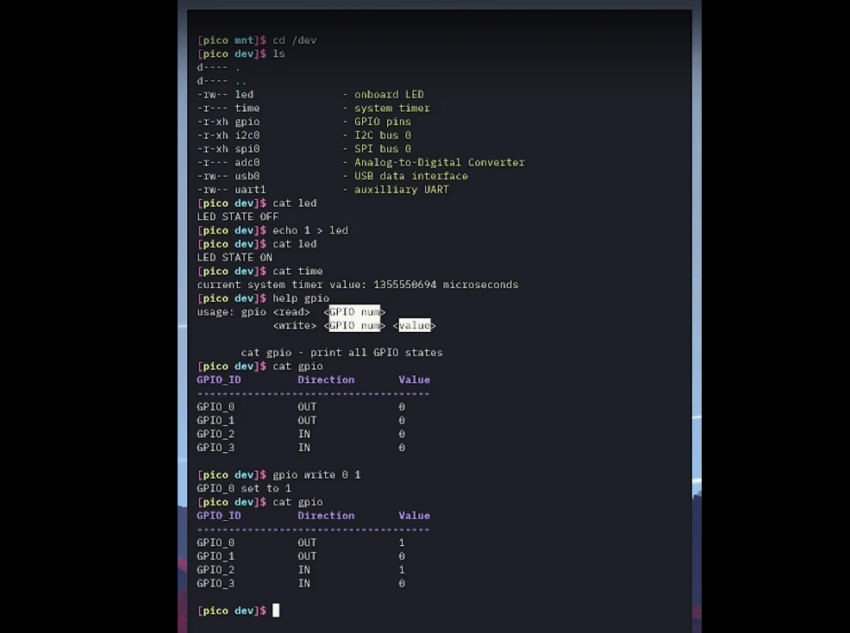Viewport: 850px width, 633px height.
Task: Select the cd /dev command text
Action: 293,40
